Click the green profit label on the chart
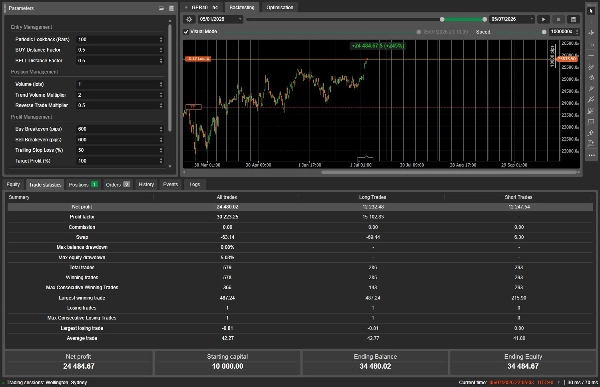 378,46
